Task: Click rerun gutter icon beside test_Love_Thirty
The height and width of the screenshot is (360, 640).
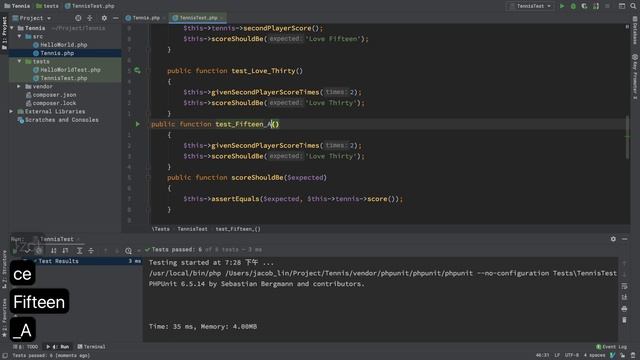Action: (x=138, y=71)
